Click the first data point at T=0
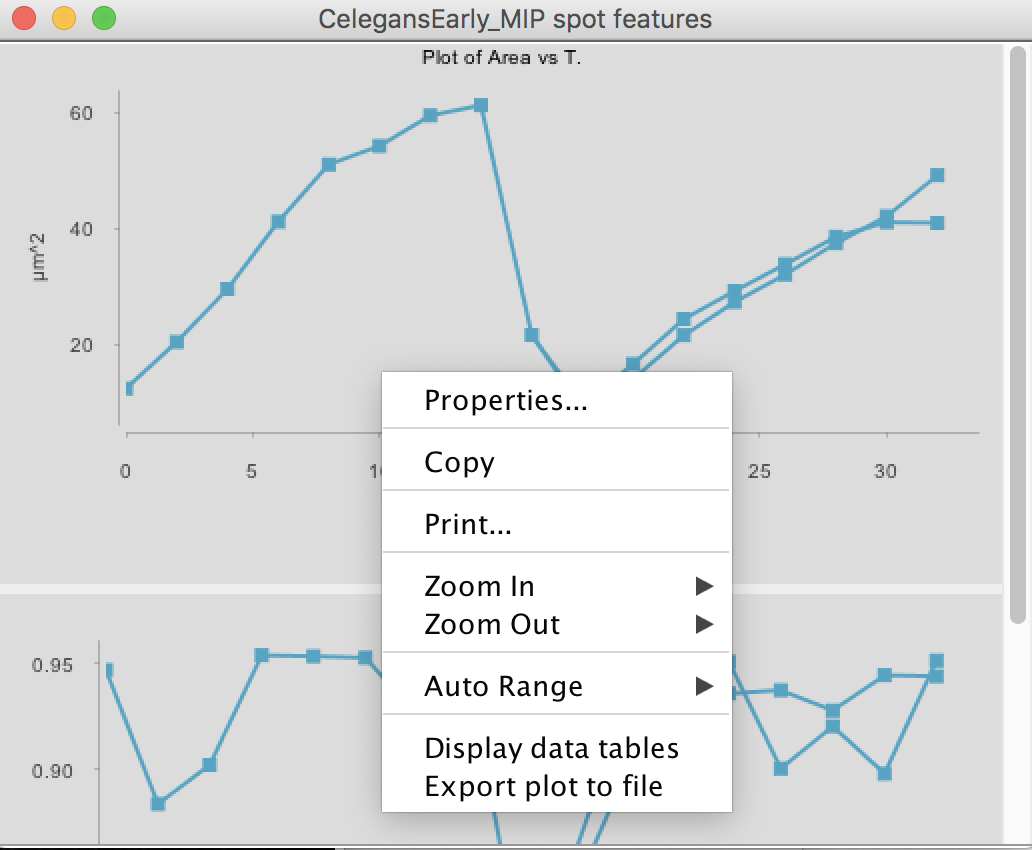The height and width of the screenshot is (850, 1032). pyautogui.click(x=129, y=388)
